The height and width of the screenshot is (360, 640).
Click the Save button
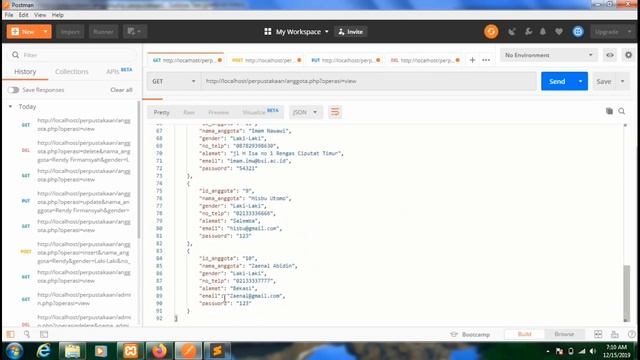(604, 81)
